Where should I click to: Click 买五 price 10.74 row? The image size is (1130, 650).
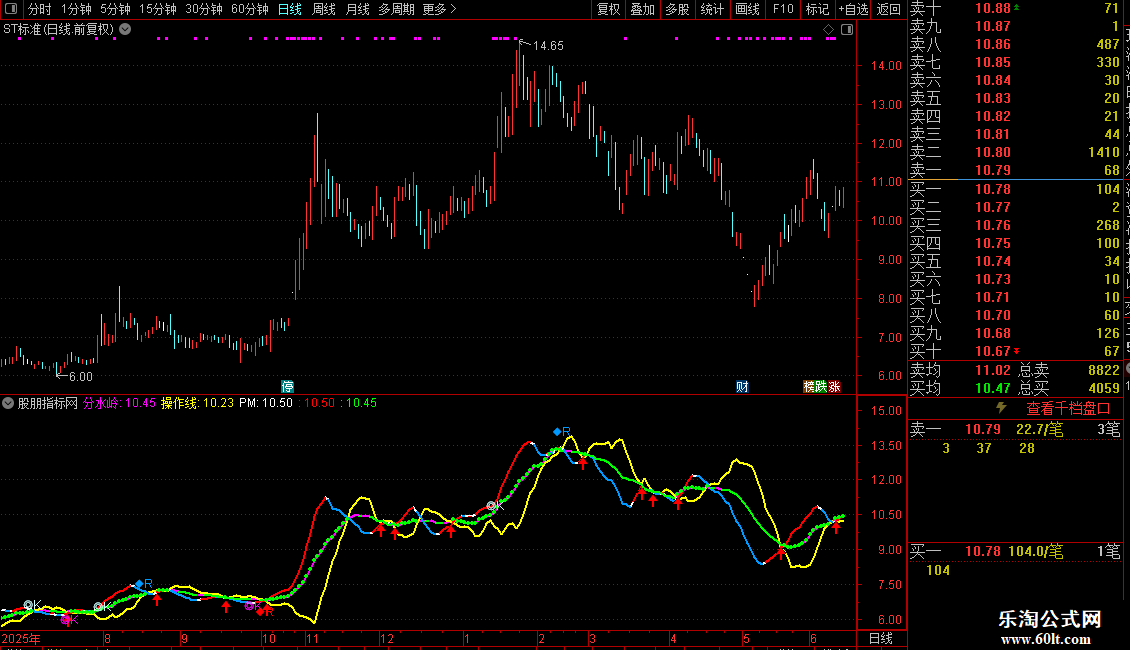pyautogui.click(x=1015, y=261)
